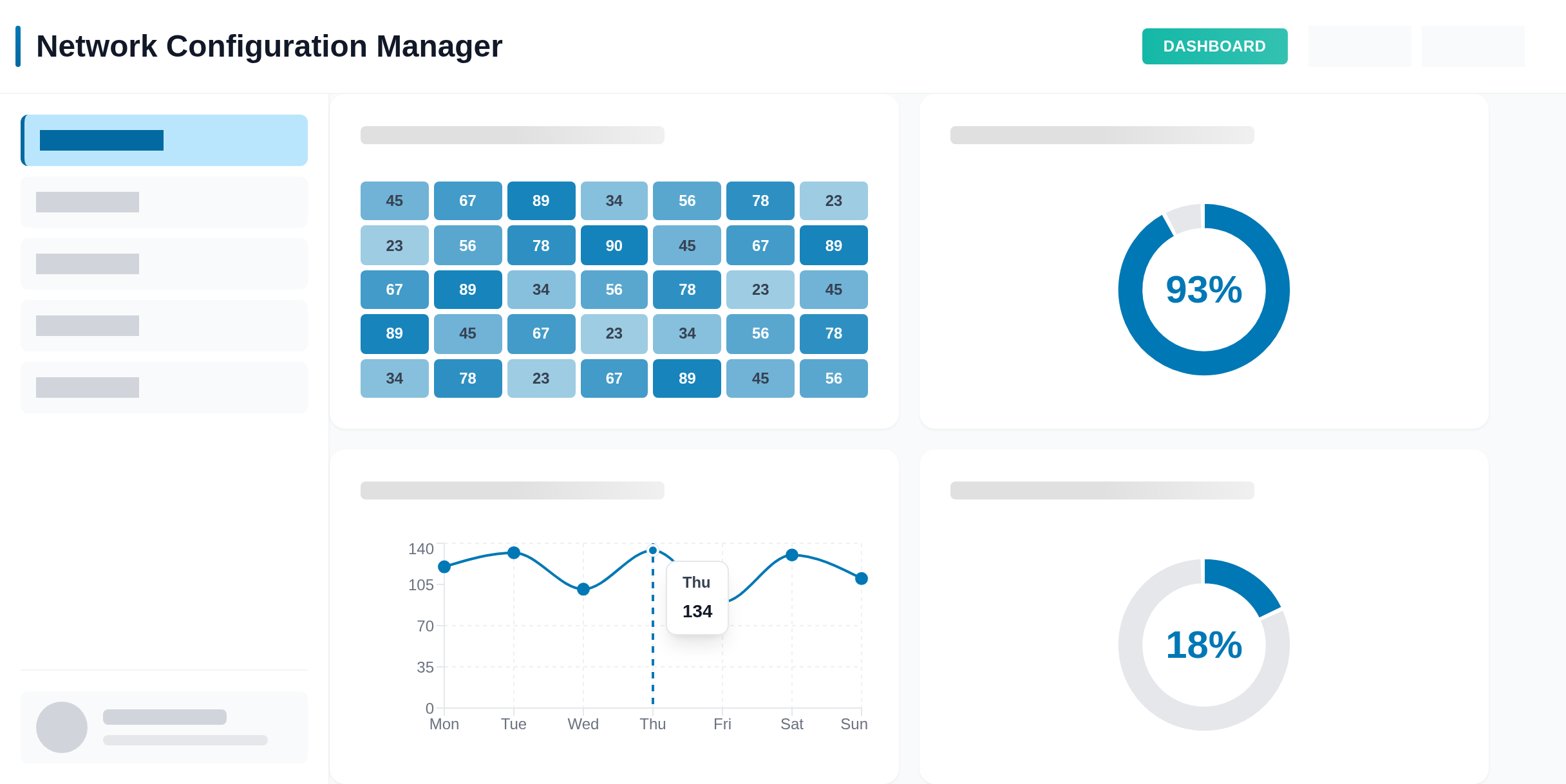The width and height of the screenshot is (1566, 784).
Task: Pick the Wed data point on the line chart
Action: (583, 589)
